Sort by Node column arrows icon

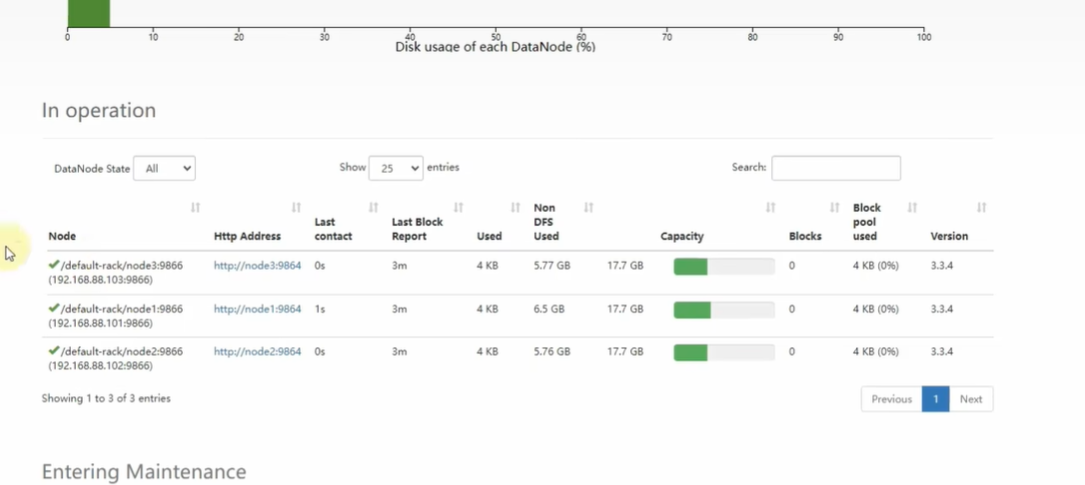196,208
